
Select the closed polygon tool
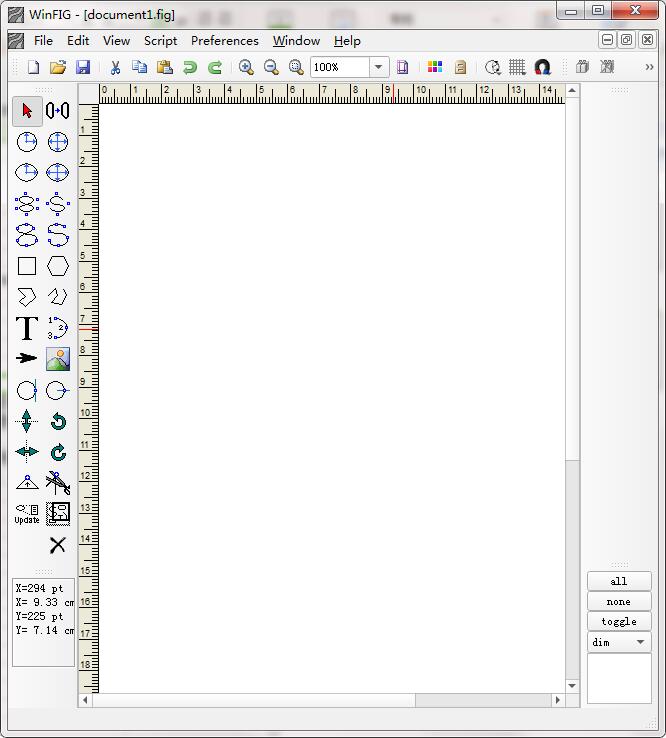pyautogui.click(x=27, y=297)
